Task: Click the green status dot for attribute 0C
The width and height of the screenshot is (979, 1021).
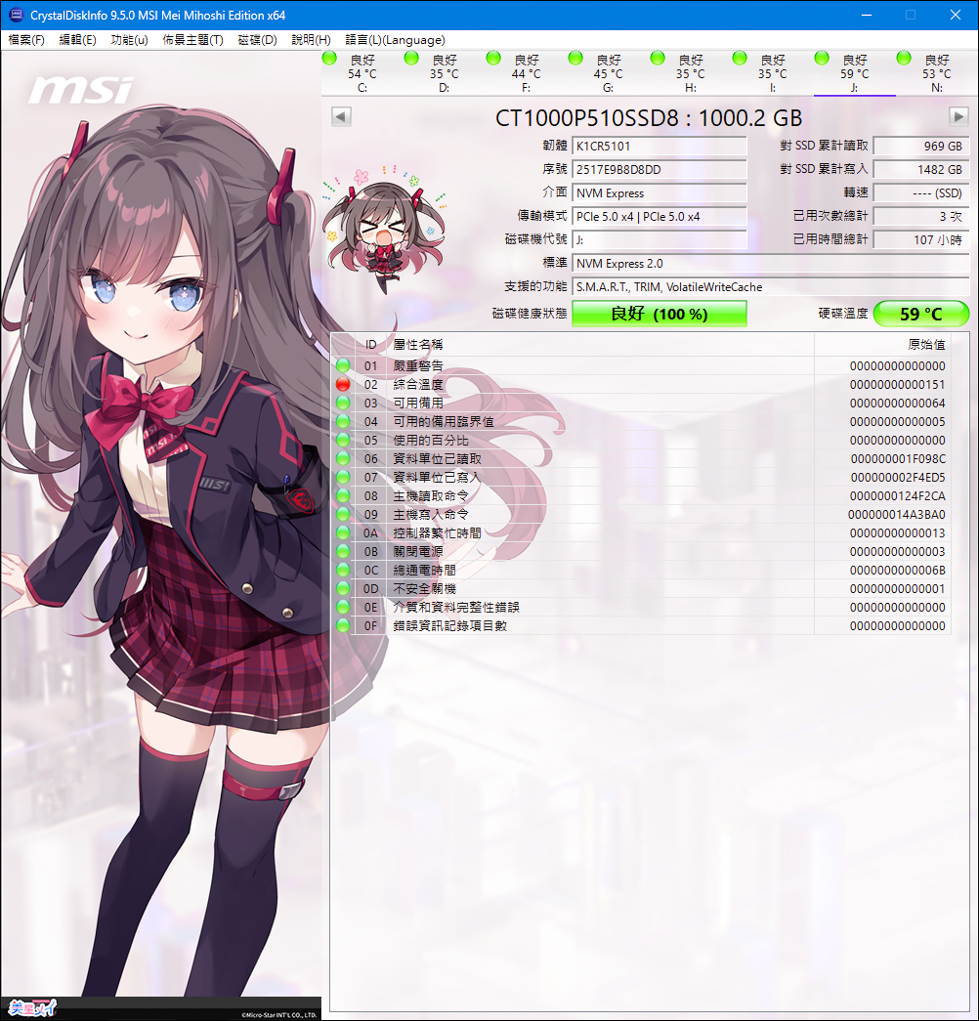Action: pyautogui.click(x=343, y=570)
